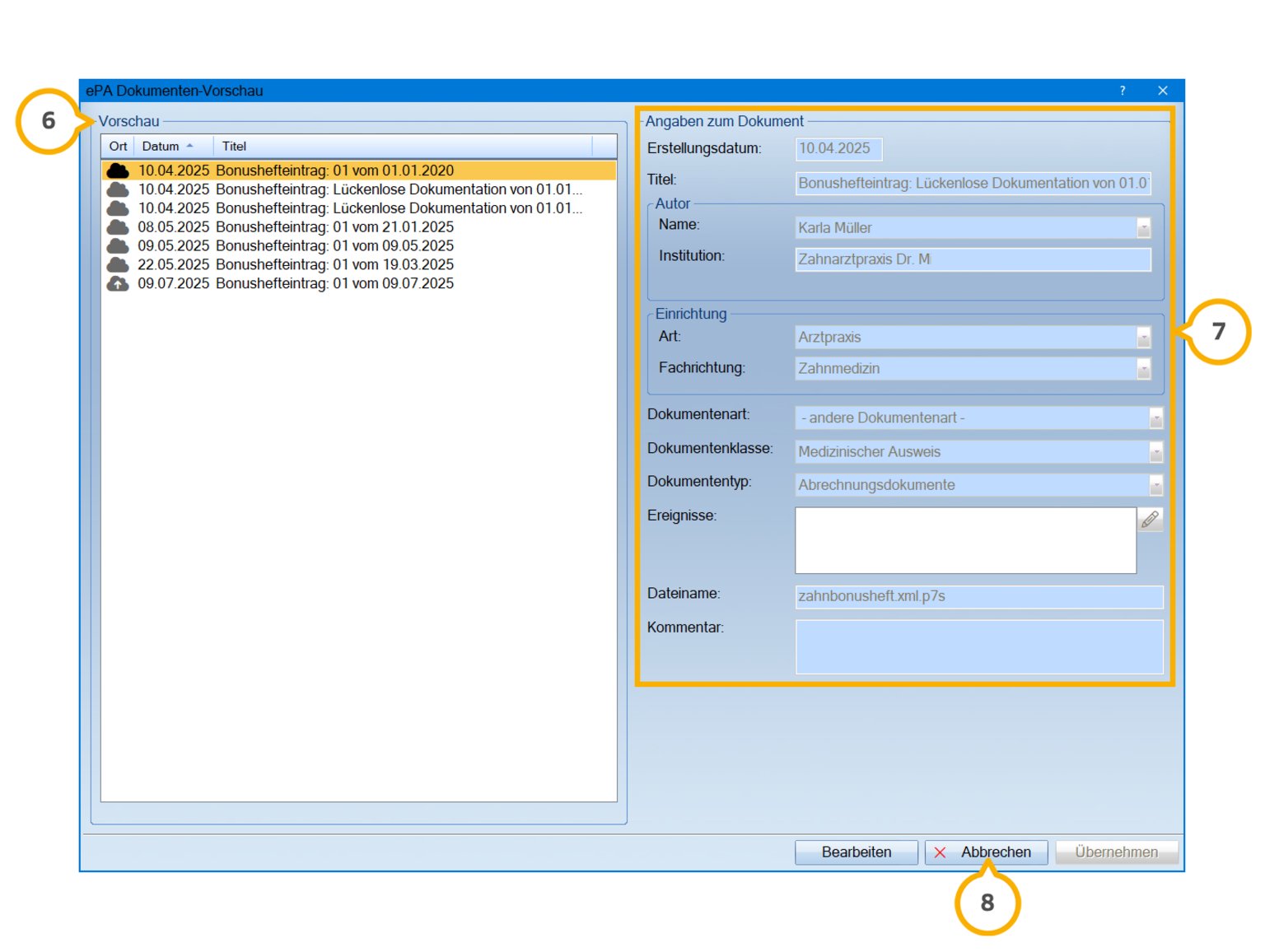Click the Institution field

click(973, 259)
